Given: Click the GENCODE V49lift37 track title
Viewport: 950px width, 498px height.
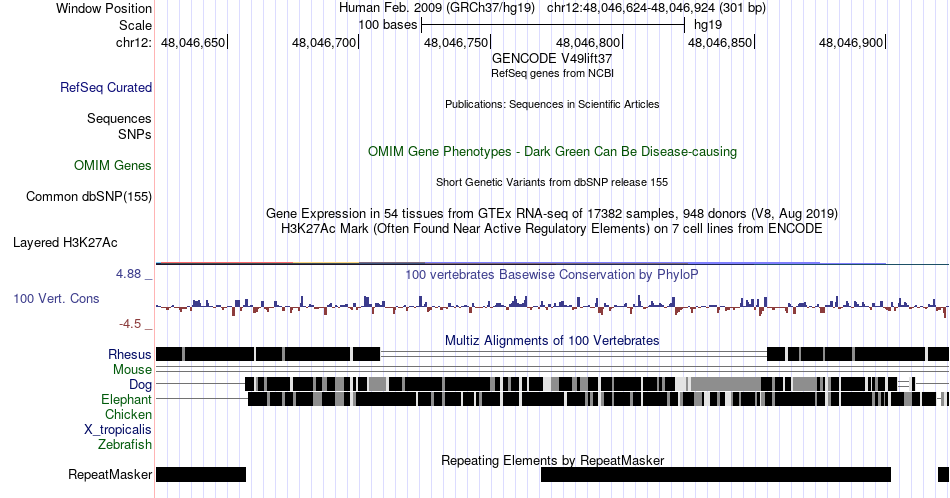Looking at the screenshot, I should pos(552,59).
